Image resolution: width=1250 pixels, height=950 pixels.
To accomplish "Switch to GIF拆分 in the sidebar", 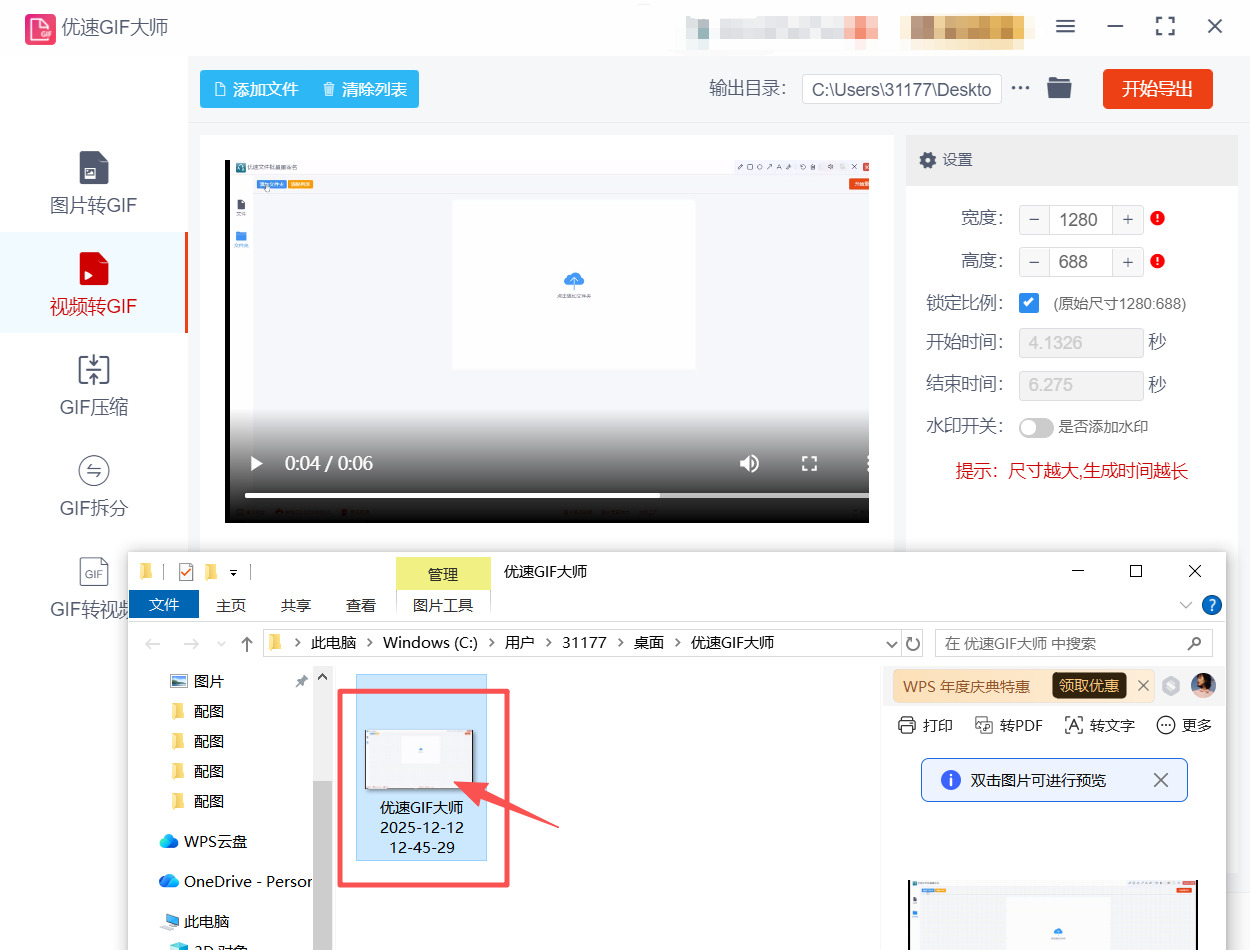I will [93, 485].
